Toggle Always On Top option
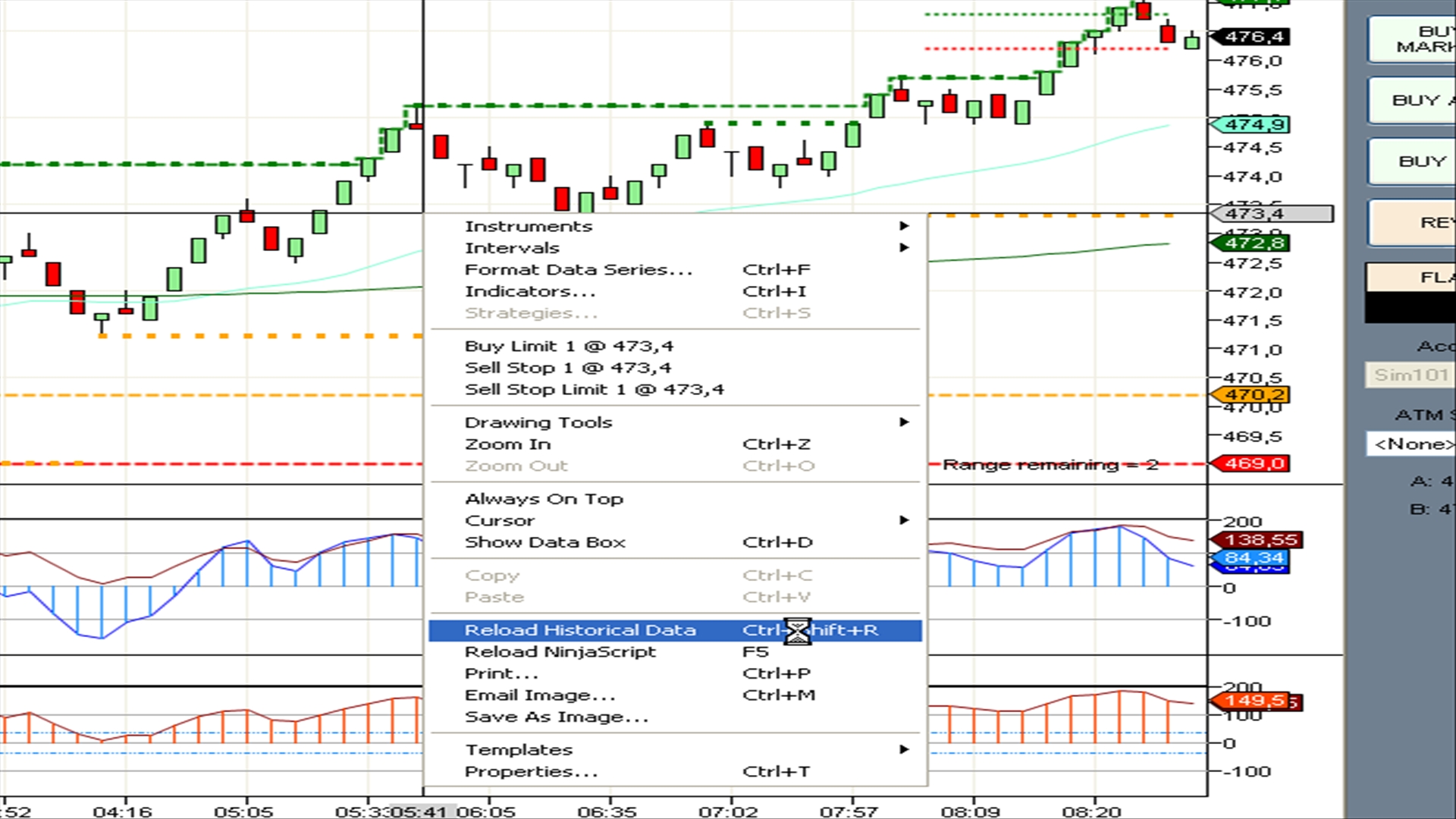The height and width of the screenshot is (819, 1456). point(544,499)
